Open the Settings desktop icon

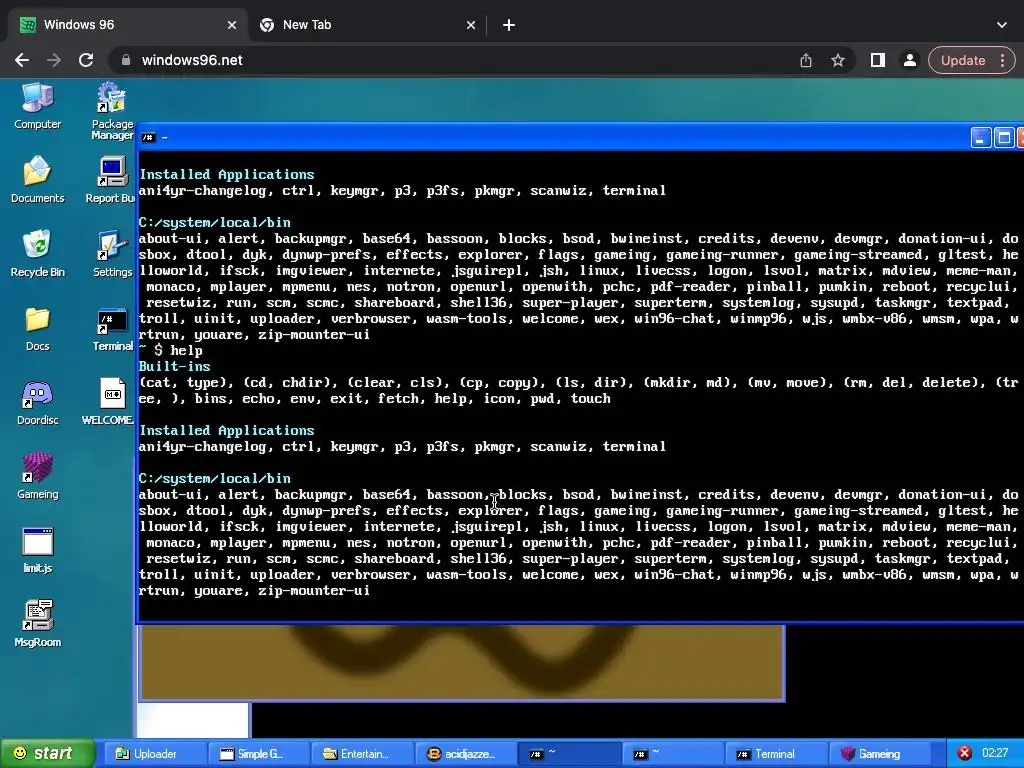[x=112, y=253]
